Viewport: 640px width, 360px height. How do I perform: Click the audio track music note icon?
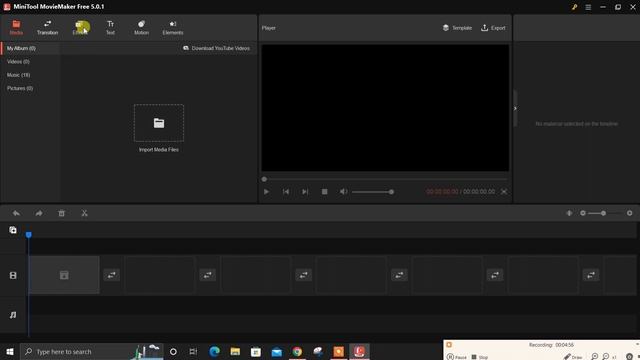pos(13,315)
